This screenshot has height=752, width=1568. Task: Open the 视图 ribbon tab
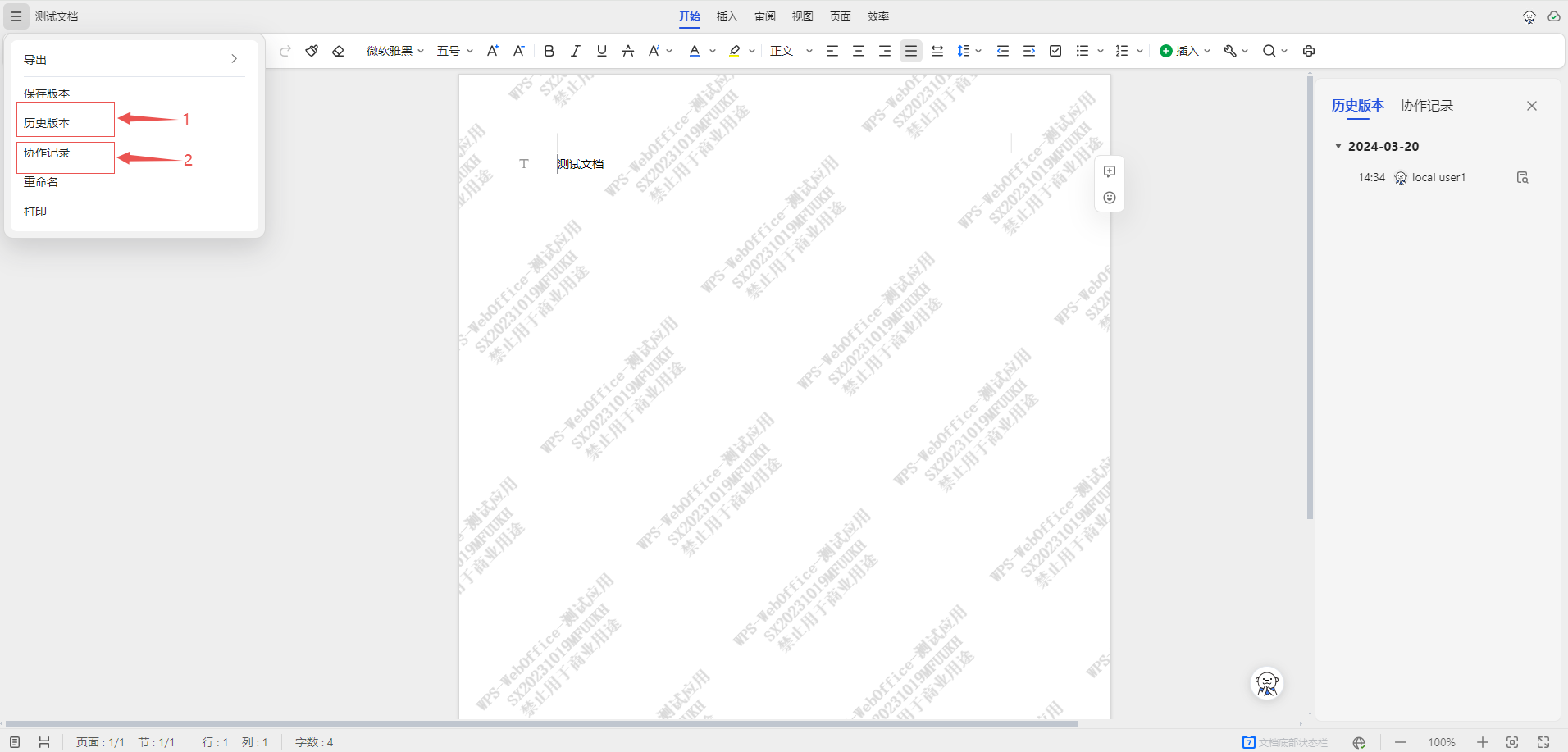coord(803,16)
